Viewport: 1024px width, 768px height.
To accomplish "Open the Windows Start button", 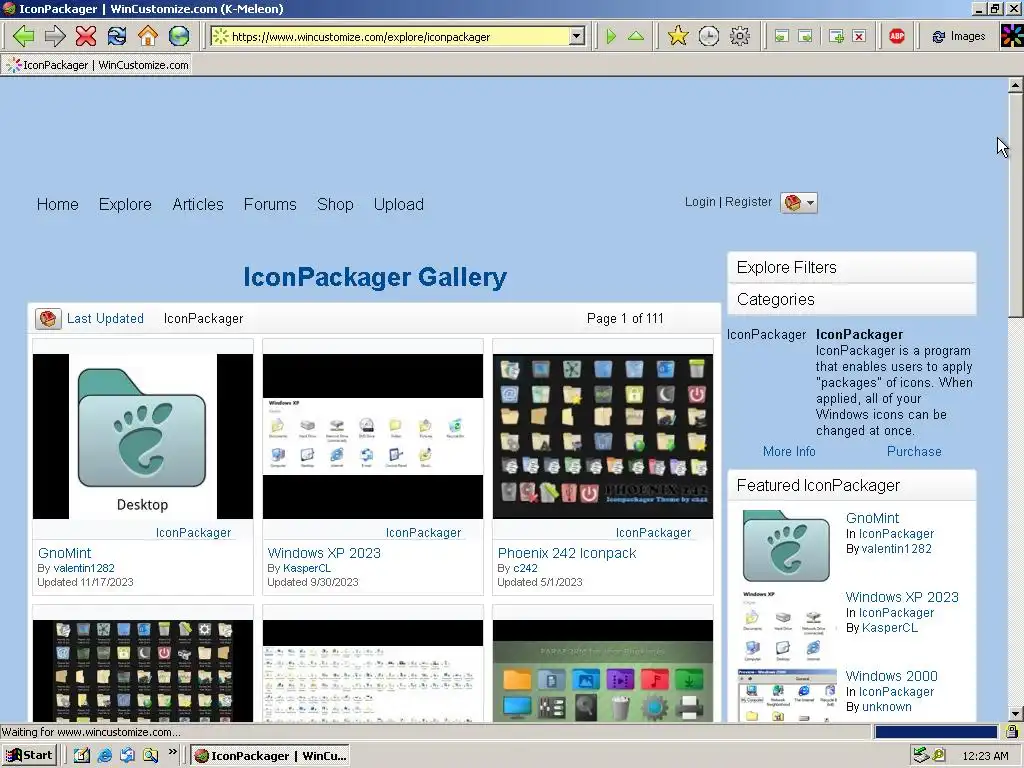I will pyautogui.click(x=29, y=756).
